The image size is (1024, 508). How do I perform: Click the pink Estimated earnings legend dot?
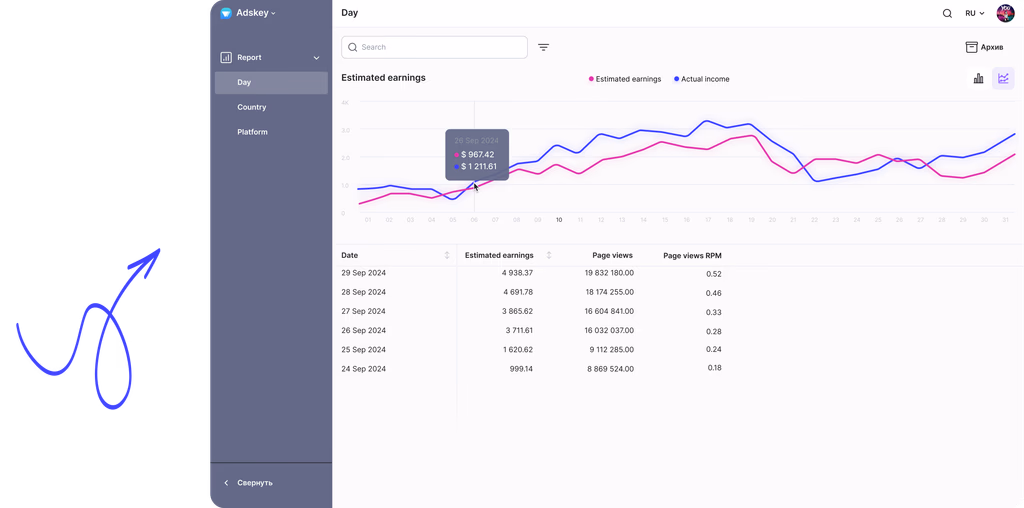(592, 79)
